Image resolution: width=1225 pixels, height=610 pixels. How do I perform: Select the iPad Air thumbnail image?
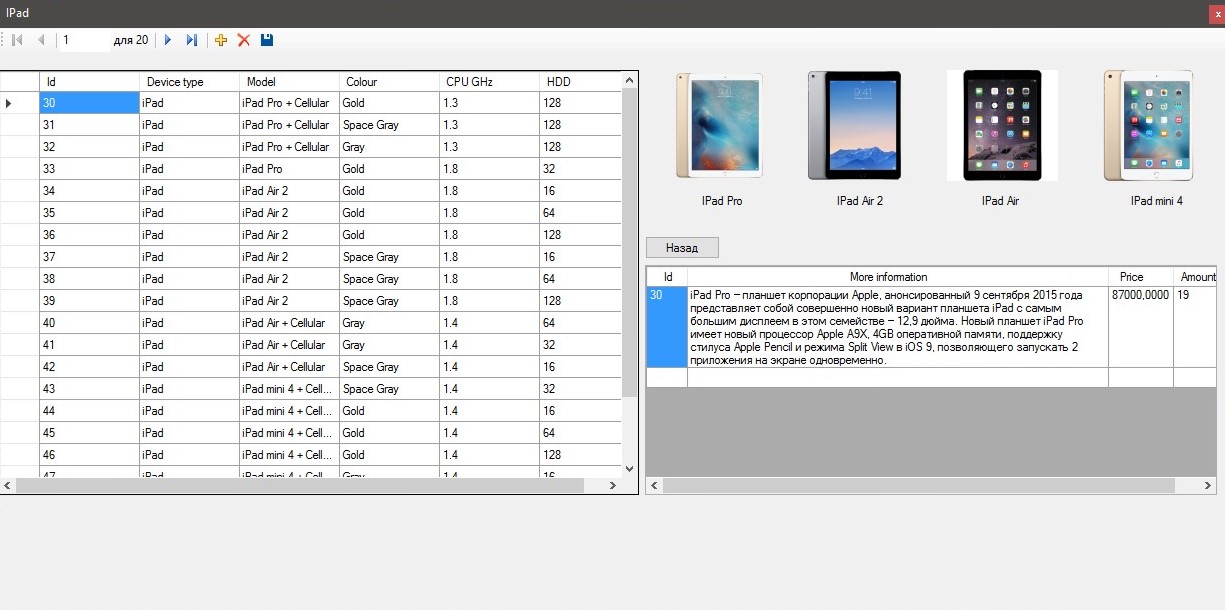[x=1002, y=125]
